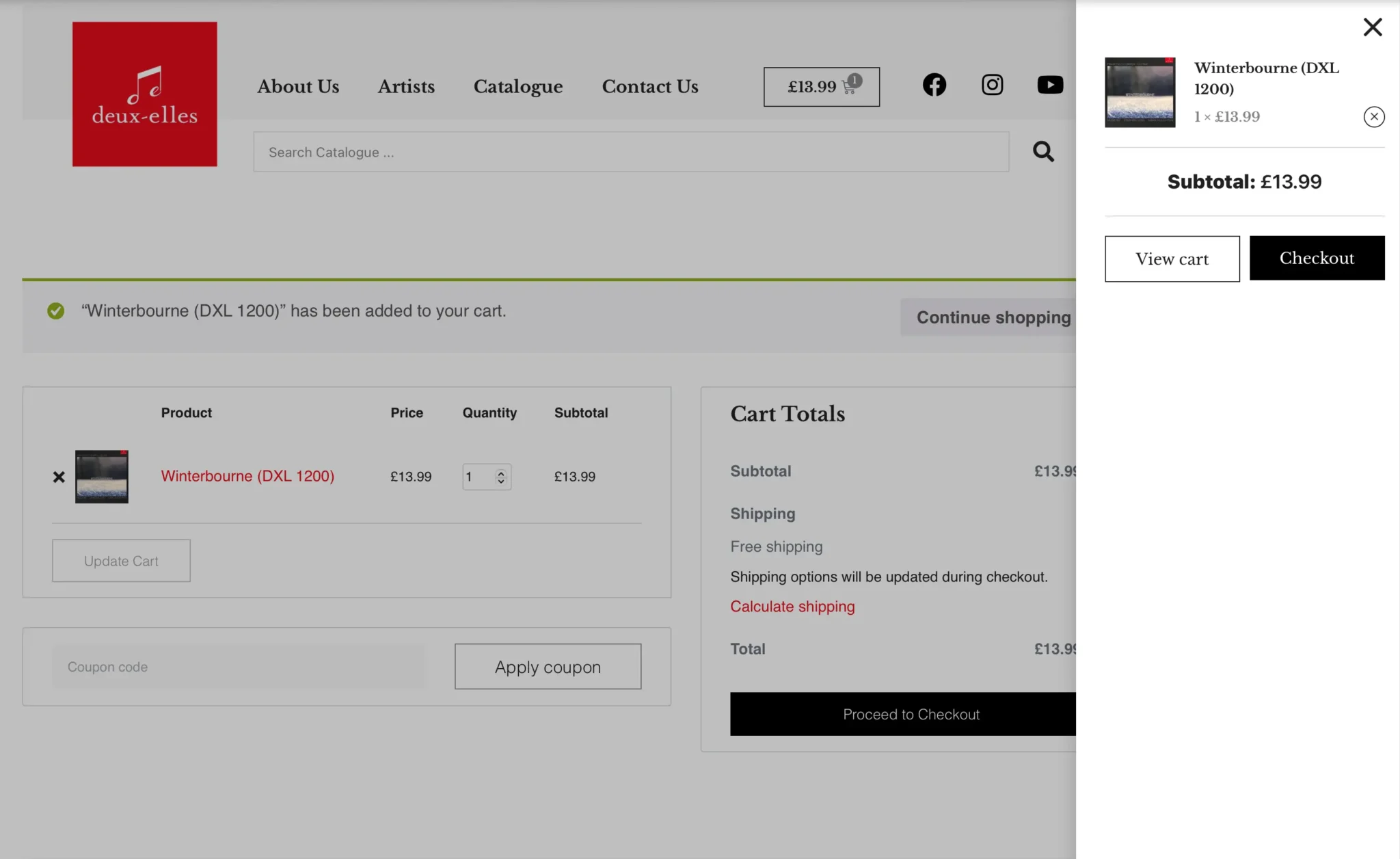Open Winterbourne title in the mini cart

click(x=1267, y=78)
